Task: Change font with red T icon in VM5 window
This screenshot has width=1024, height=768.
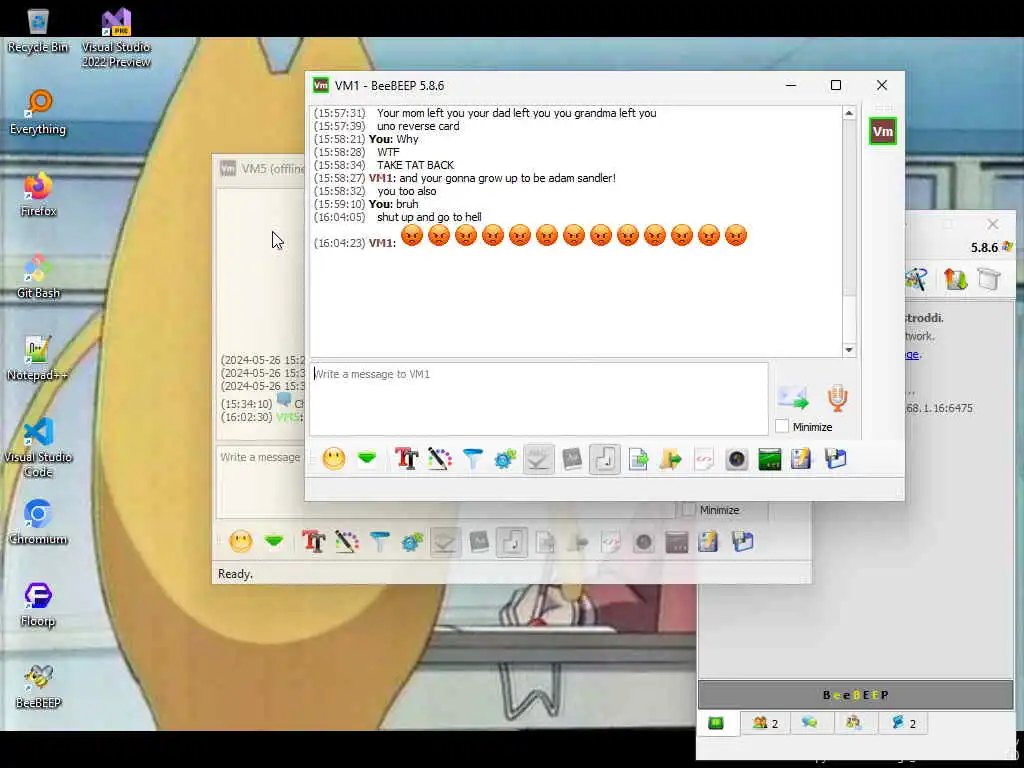Action: [313, 541]
